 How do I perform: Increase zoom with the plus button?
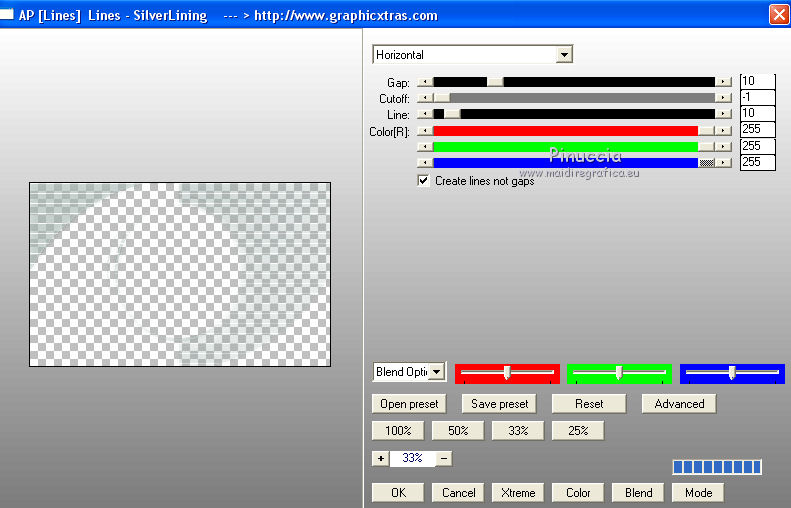click(x=380, y=459)
